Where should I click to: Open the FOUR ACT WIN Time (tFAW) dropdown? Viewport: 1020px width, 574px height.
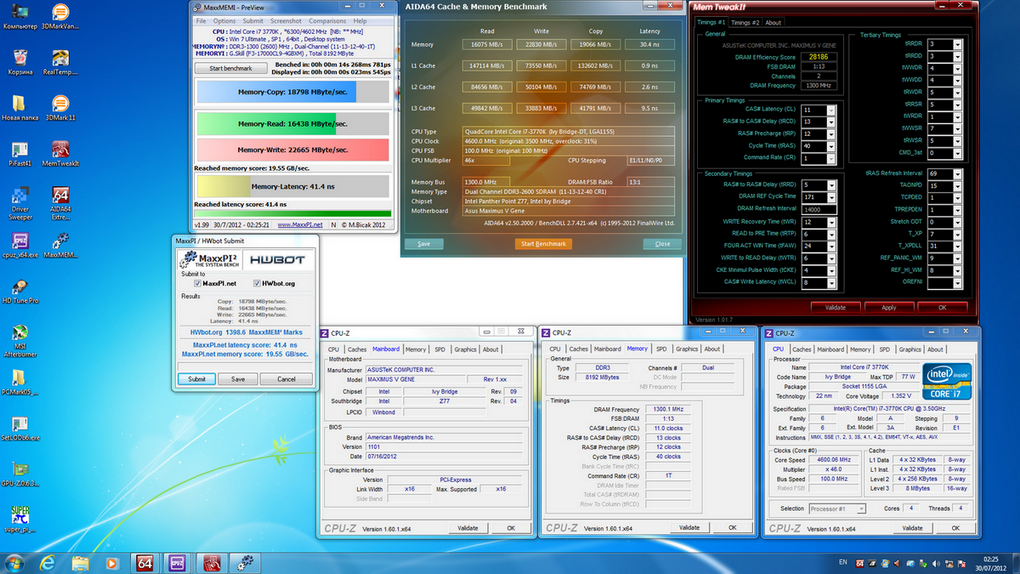pyautogui.click(x=831, y=246)
